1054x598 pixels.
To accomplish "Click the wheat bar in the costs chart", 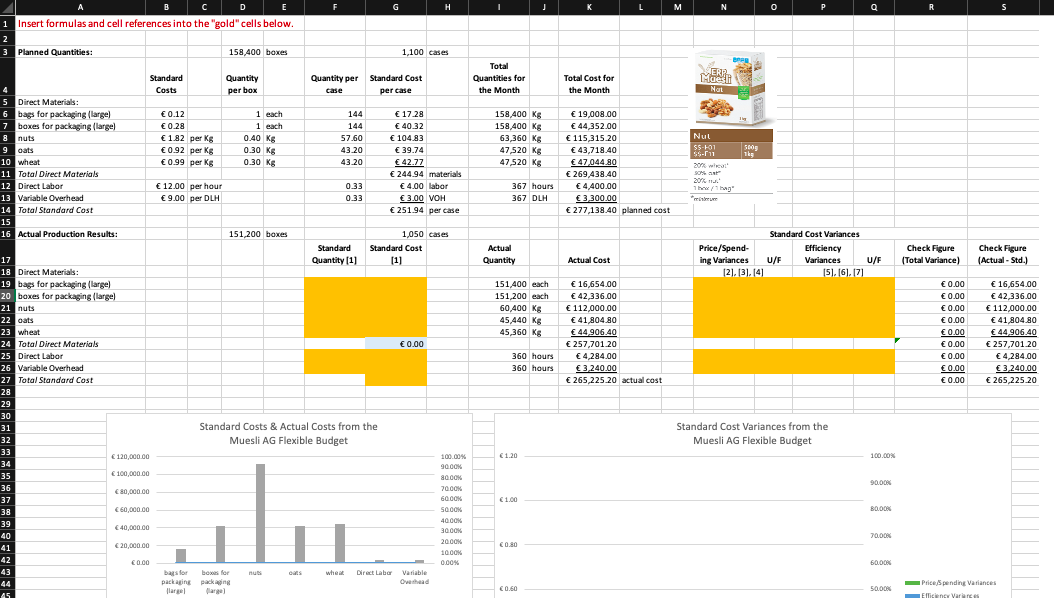I will pyautogui.click(x=340, y=544).
